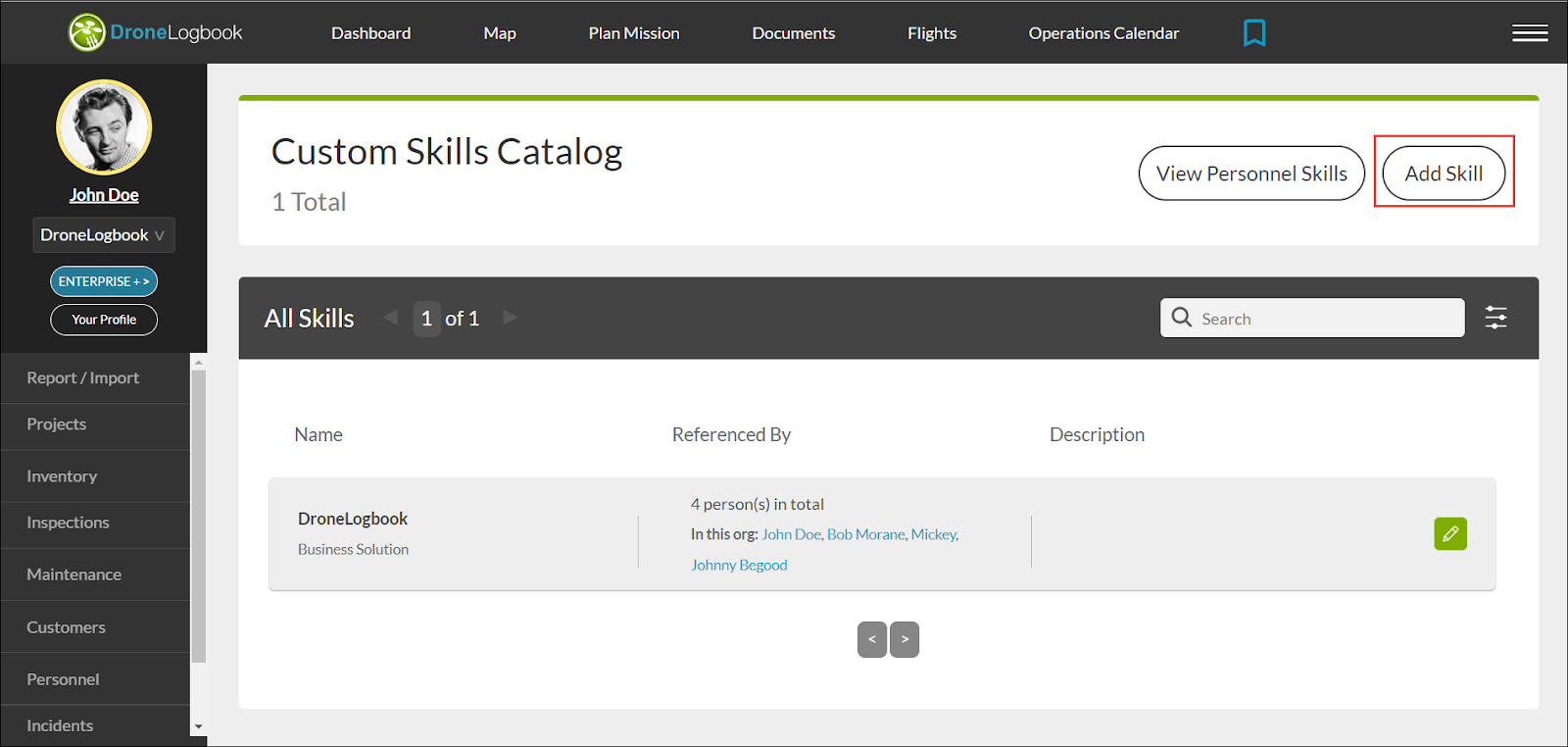Image resolution: width=1568 pixels, height=747 pixels.
Task: Click the Add Skill button
Action: (1444, 174)
